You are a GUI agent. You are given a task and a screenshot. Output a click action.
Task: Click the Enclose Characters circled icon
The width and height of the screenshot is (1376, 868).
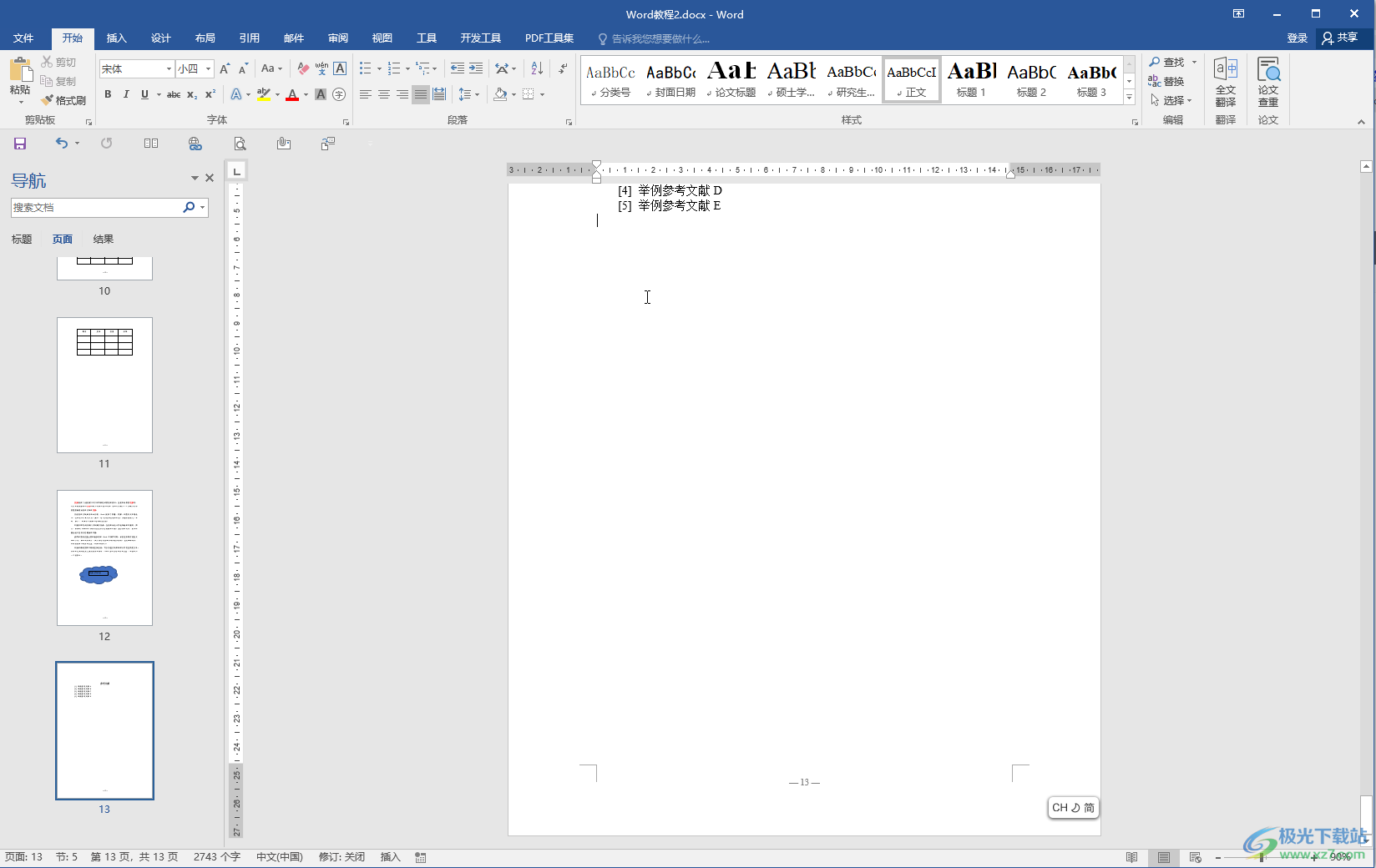point(339,94)
